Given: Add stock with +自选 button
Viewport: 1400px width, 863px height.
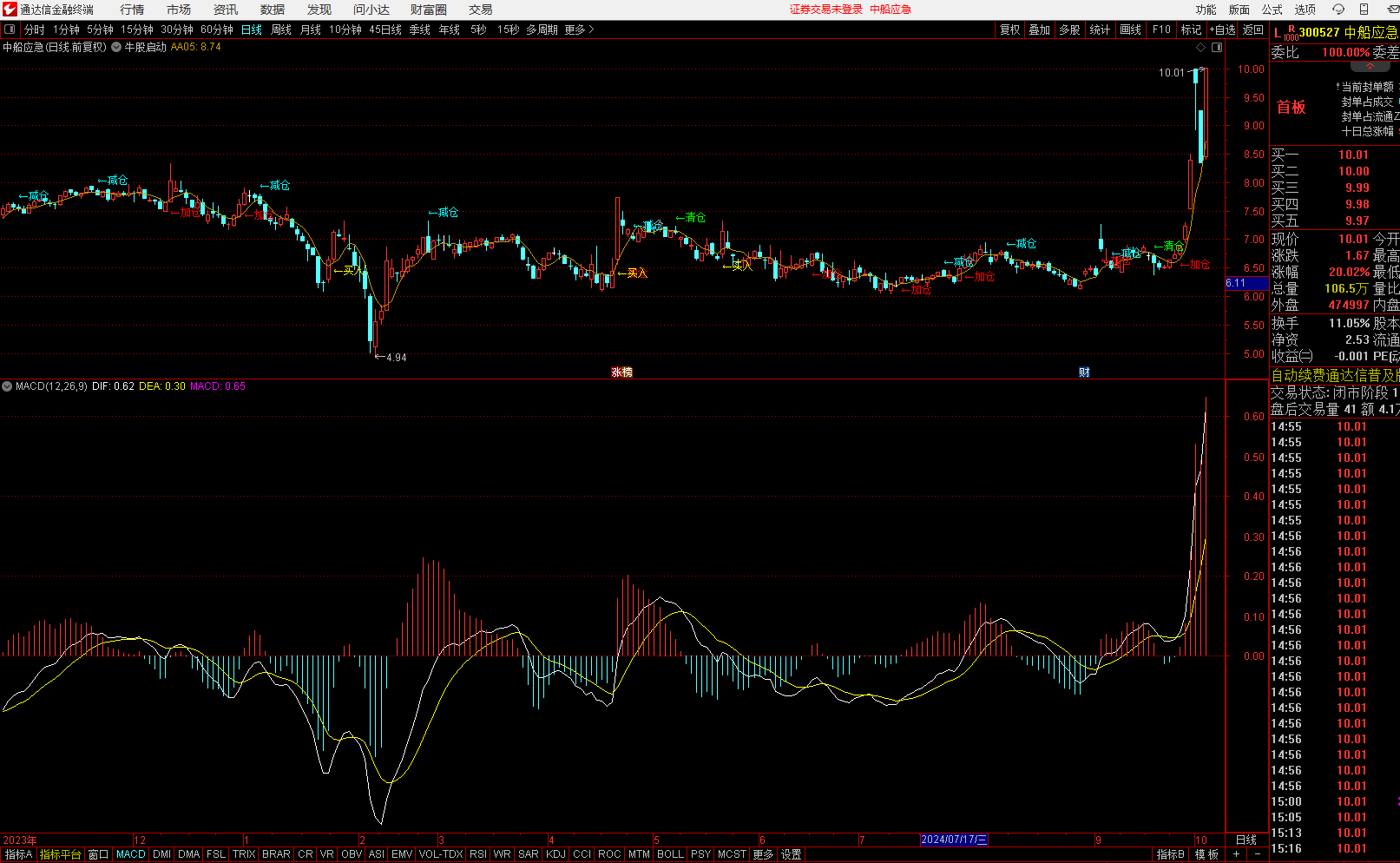Looking at the screenshot, I should tap(1222, 30).
